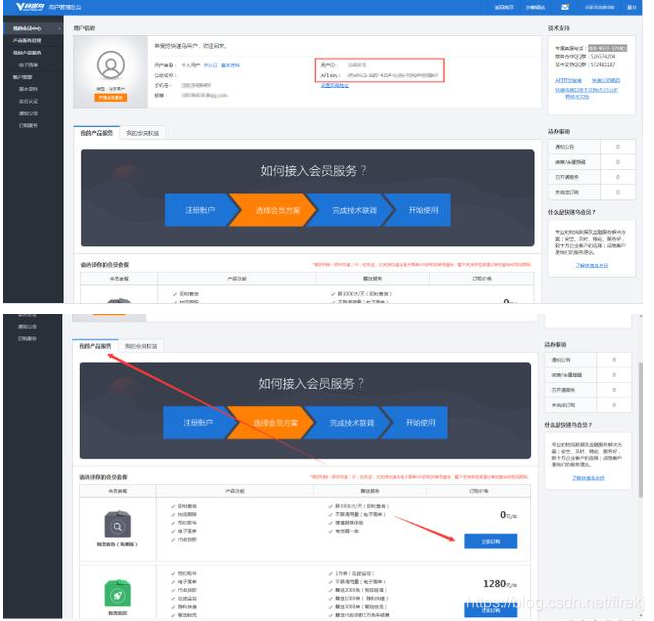Click the round user avatar icon

111,65
